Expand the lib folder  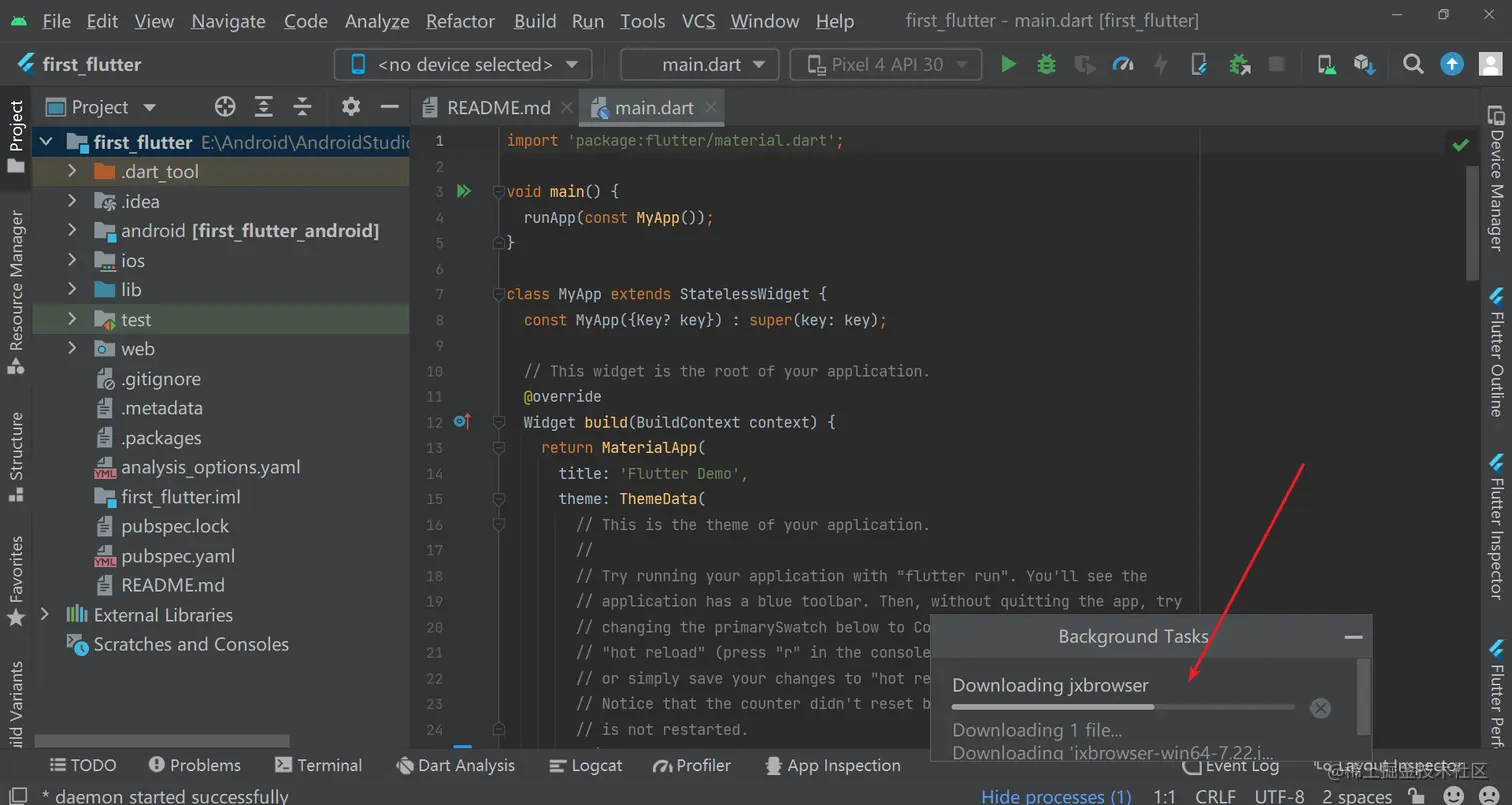72,290
